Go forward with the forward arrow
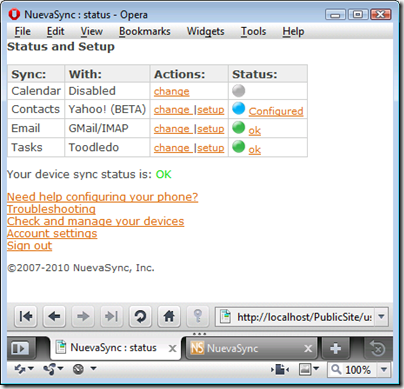404x389 pixels. (x=83, y=316)
